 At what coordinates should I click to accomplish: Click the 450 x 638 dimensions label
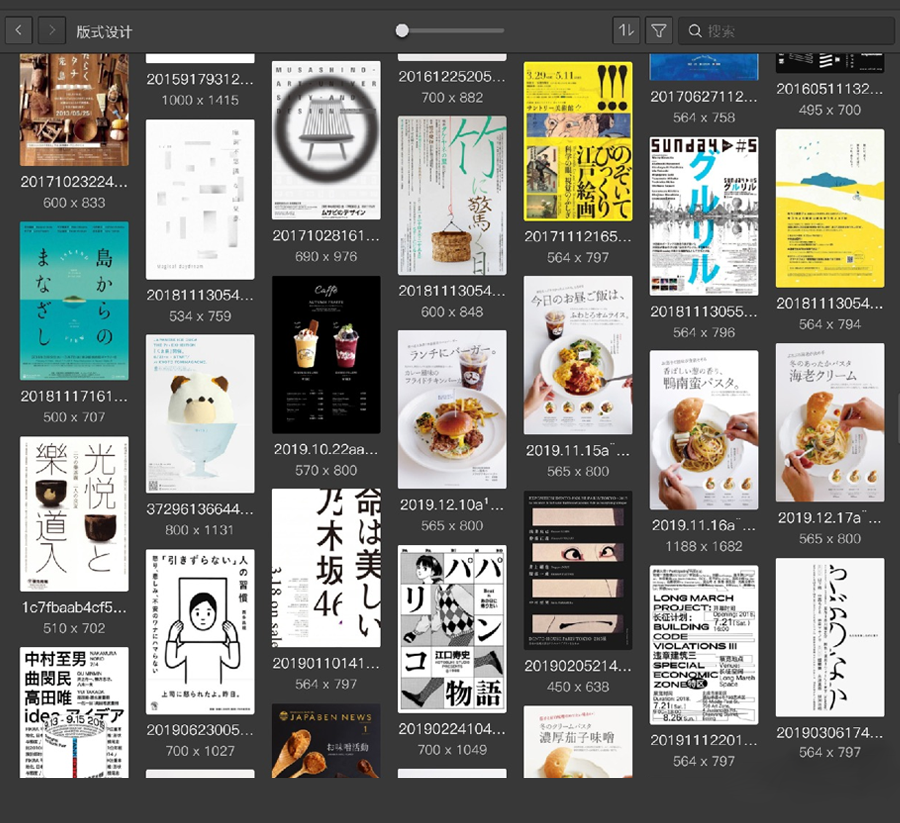tap(578, 687)
